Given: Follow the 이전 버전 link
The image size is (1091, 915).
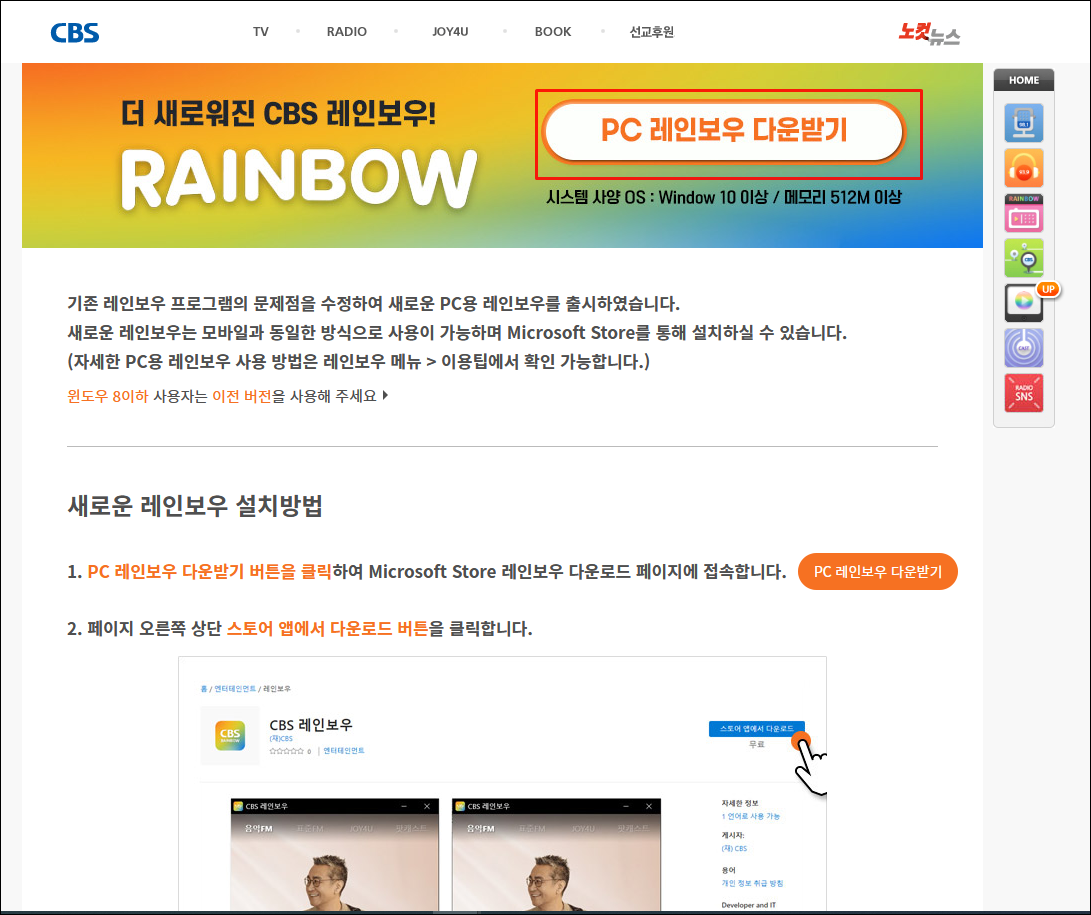Looking at the screenshot, I should [x=241, y=396].
